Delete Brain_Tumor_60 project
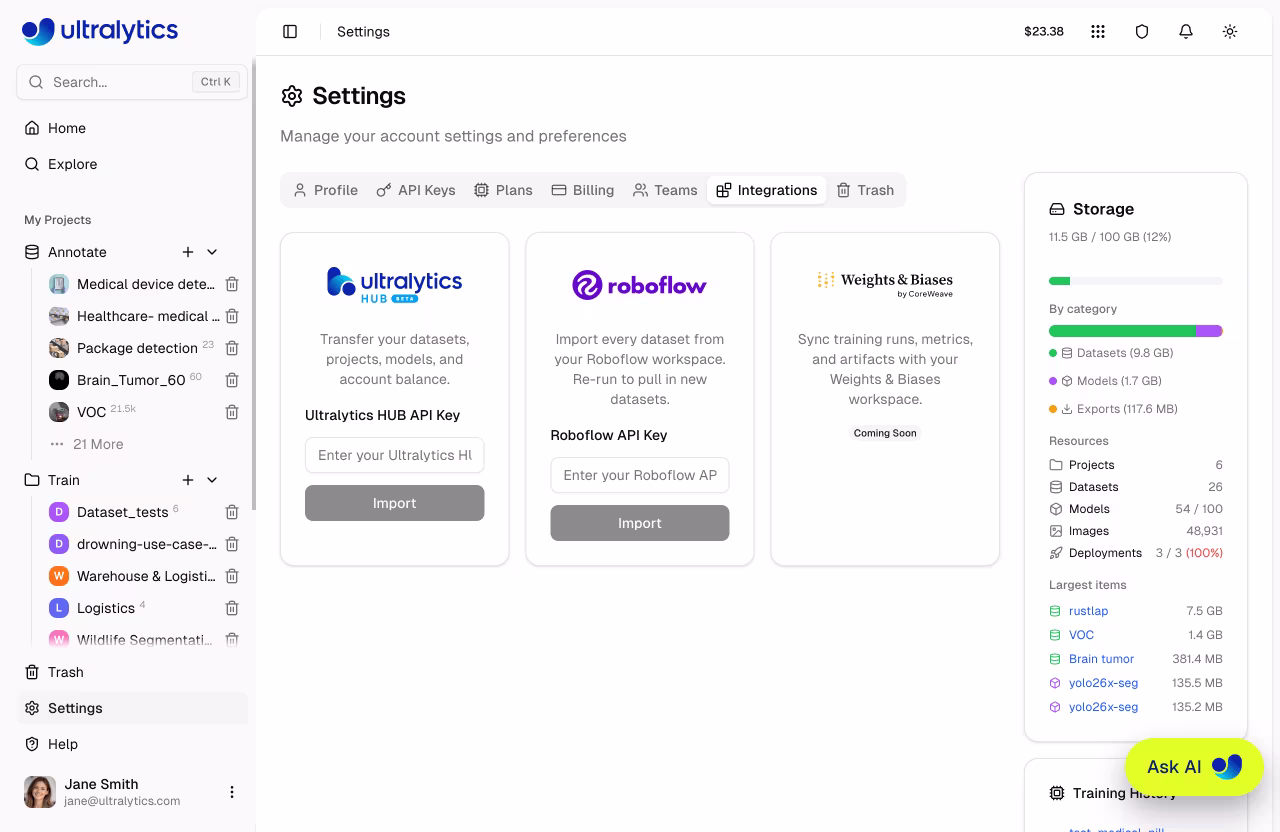The width and height of the screenshot is (1280, 832). [x=232, y=380]
